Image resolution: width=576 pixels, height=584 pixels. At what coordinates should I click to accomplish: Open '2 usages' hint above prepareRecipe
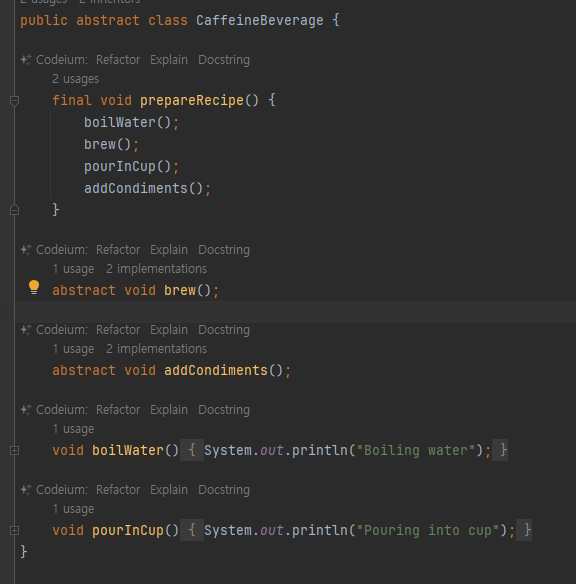tap(76, 79)
